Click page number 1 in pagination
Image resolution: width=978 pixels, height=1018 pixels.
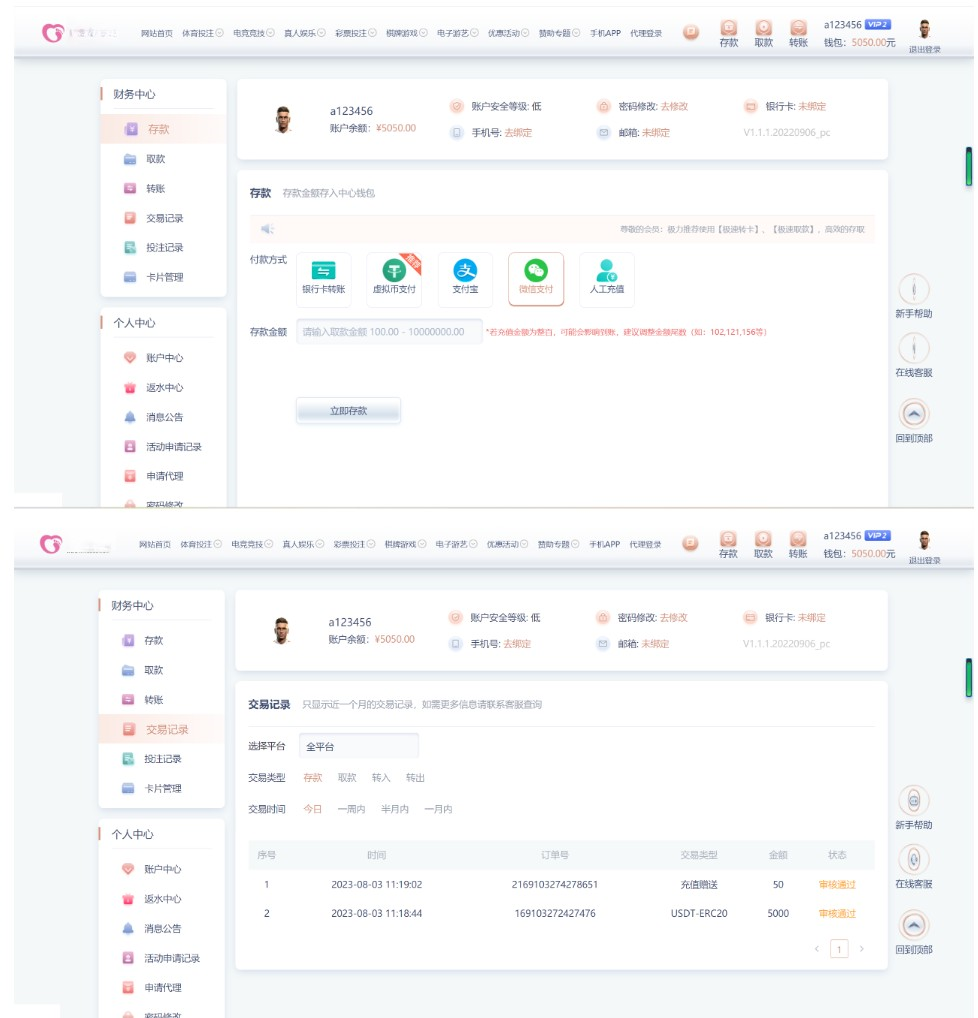[839, 948]
